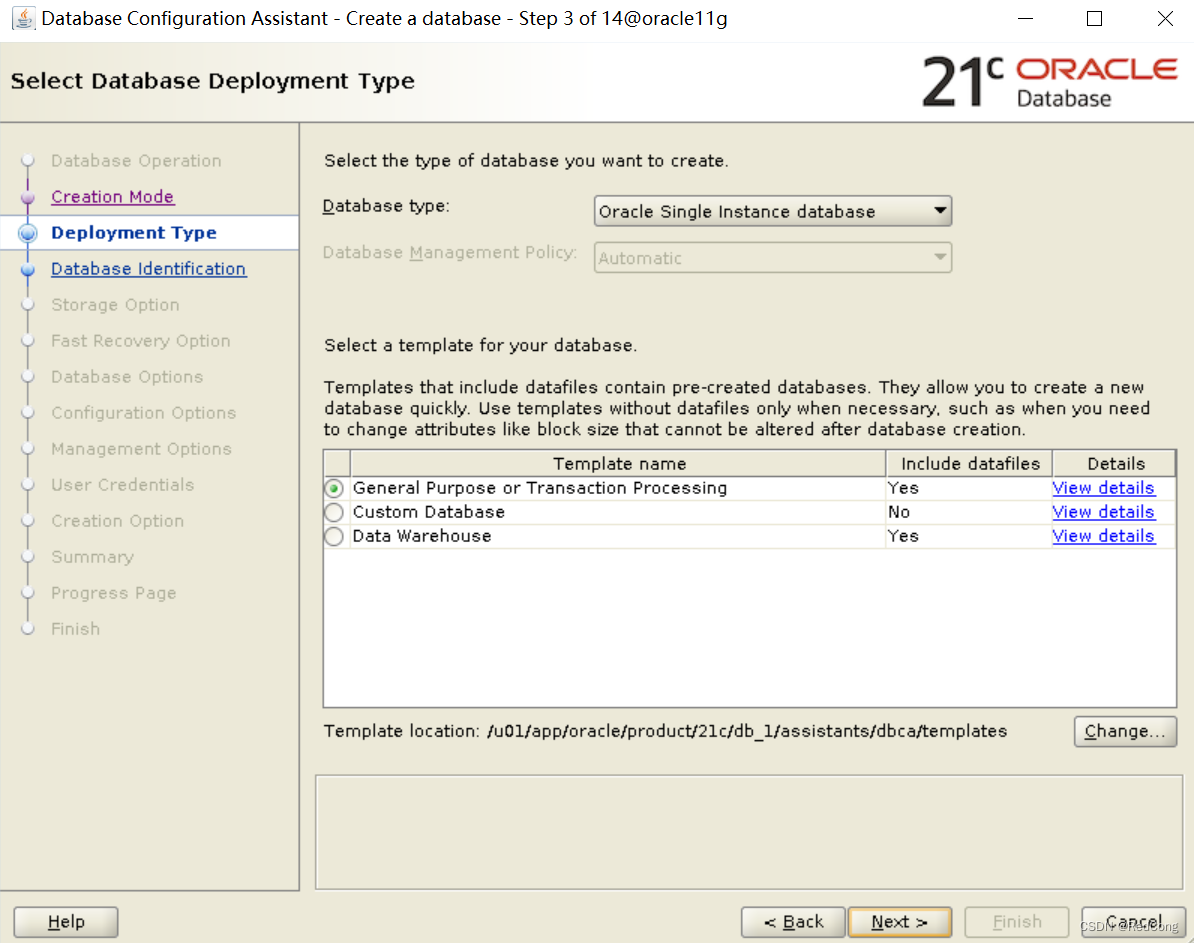The width and height of the screenshot is (1194, 943).
Task: Select the Deployment Type step
Action: (134, 232)
